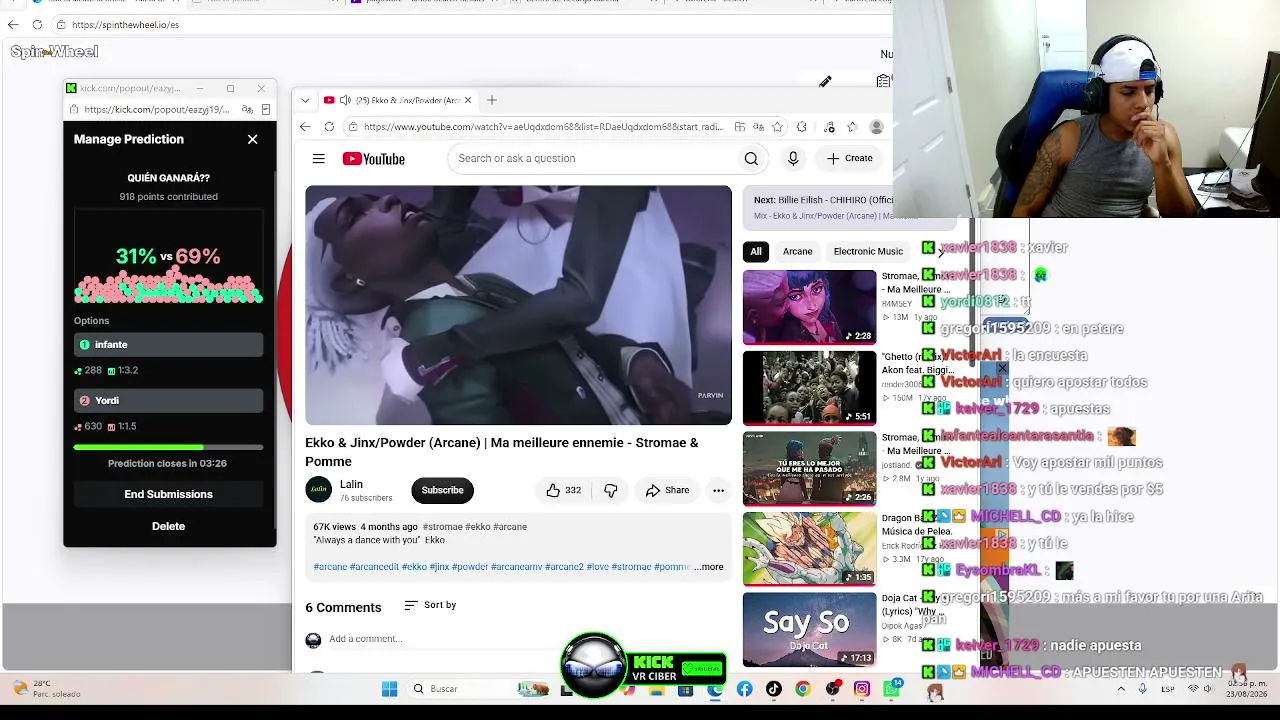Focus the YouTube search box
Image resolution: width=1280 pixels, height=720 pixels.
pyautogui.click(x=595, y=158)
